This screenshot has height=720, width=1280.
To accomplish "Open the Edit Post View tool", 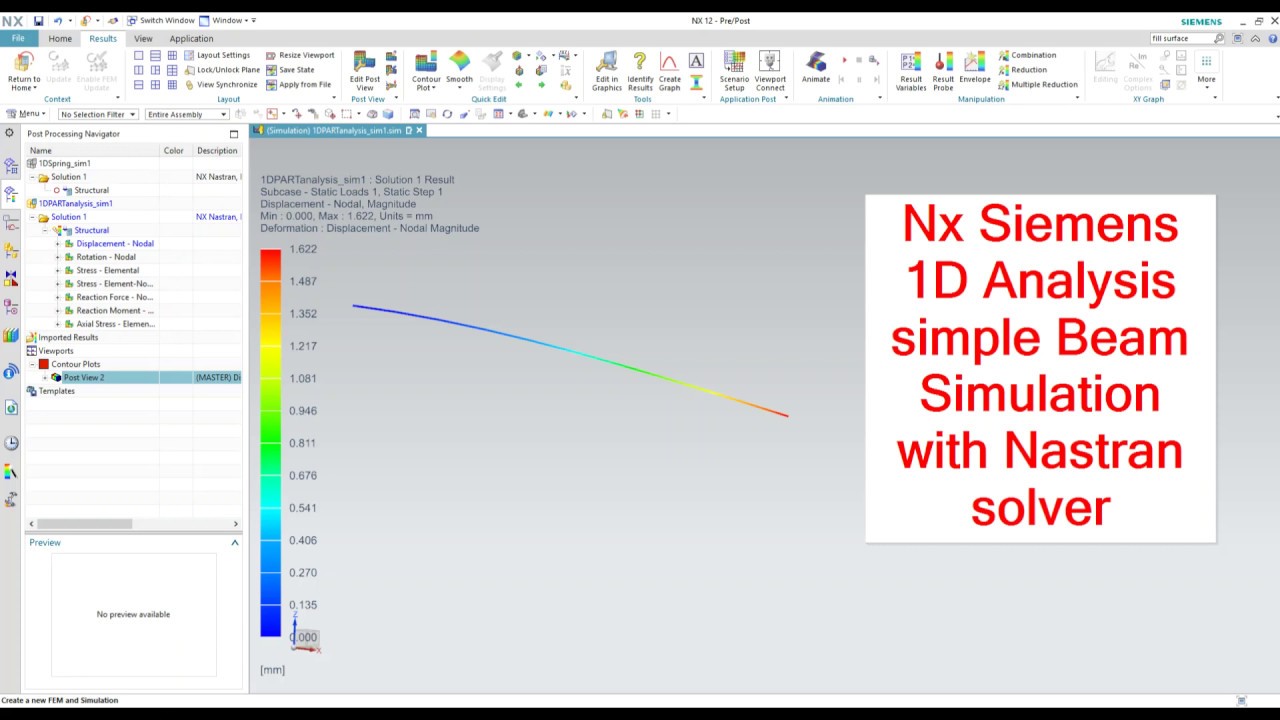I will point(364,72).
